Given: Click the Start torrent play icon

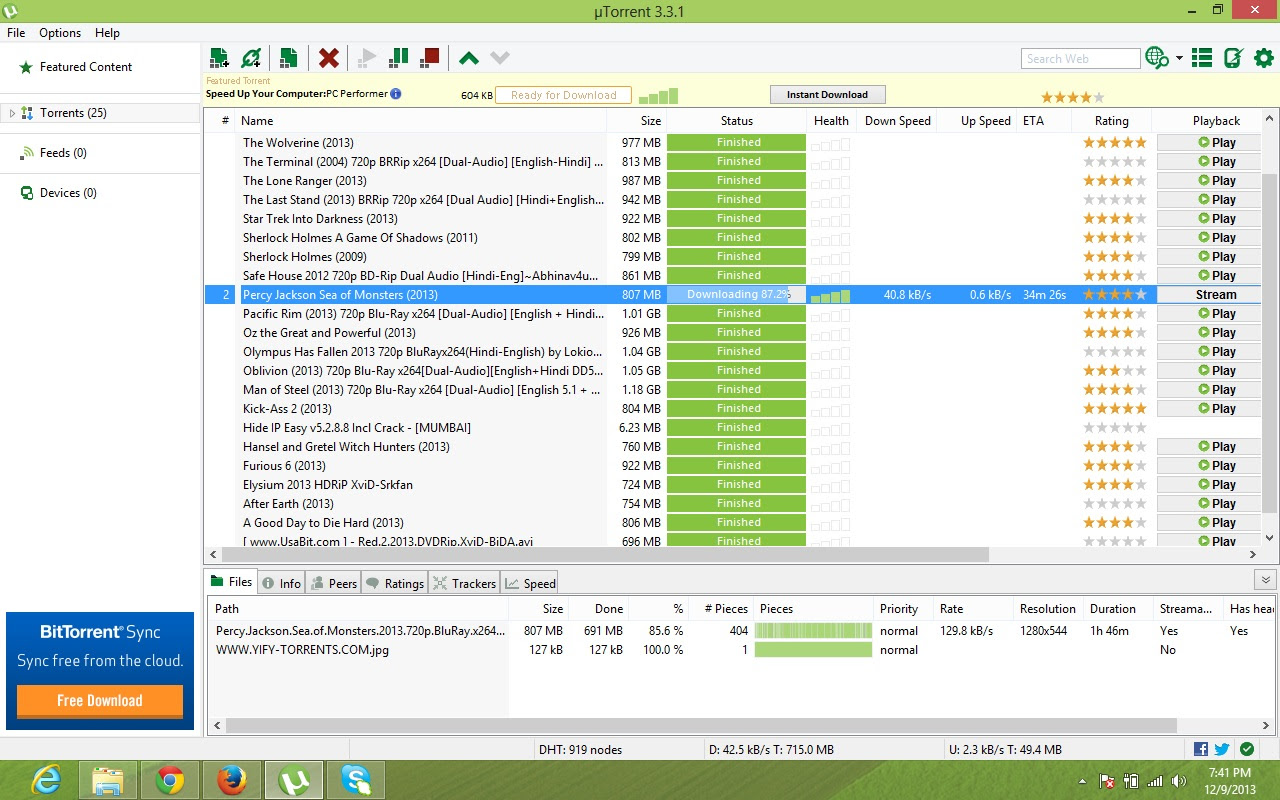Looking at the screenshot, I should (367, 58).
